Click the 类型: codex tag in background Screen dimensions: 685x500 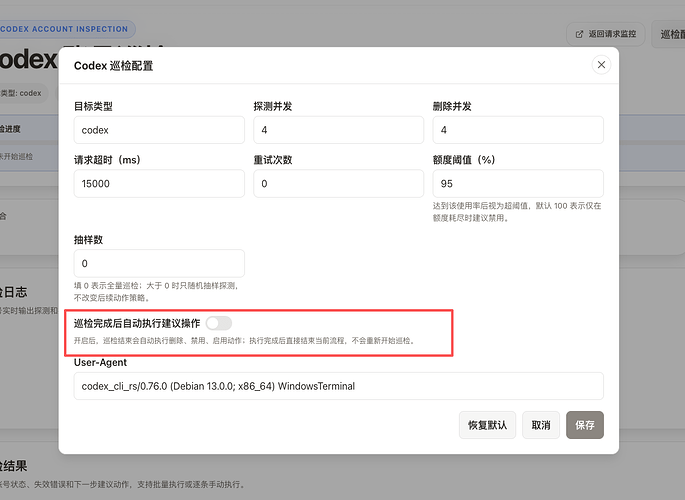click(x=22, y=93)
